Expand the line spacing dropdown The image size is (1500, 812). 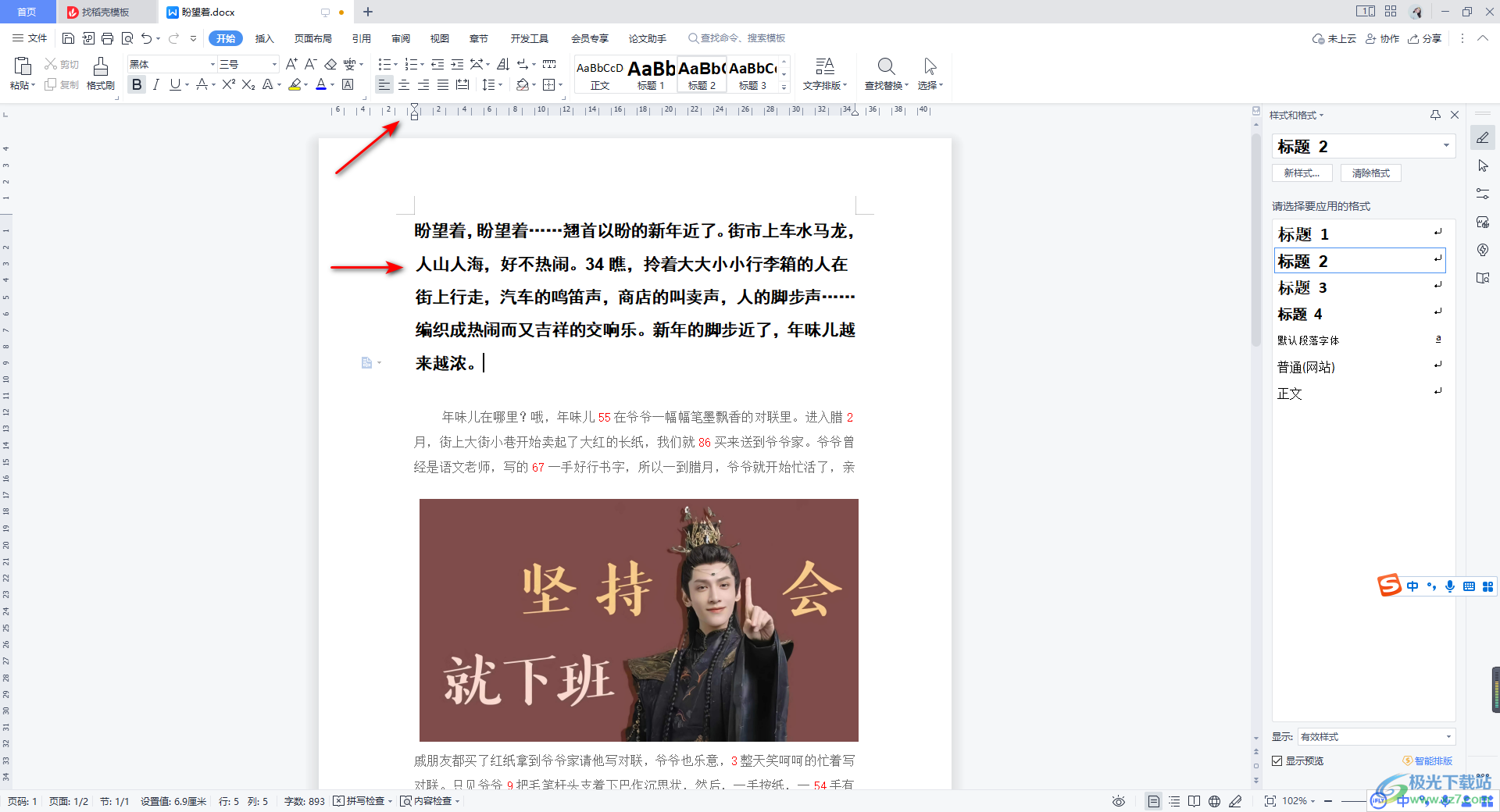(500, 85)
